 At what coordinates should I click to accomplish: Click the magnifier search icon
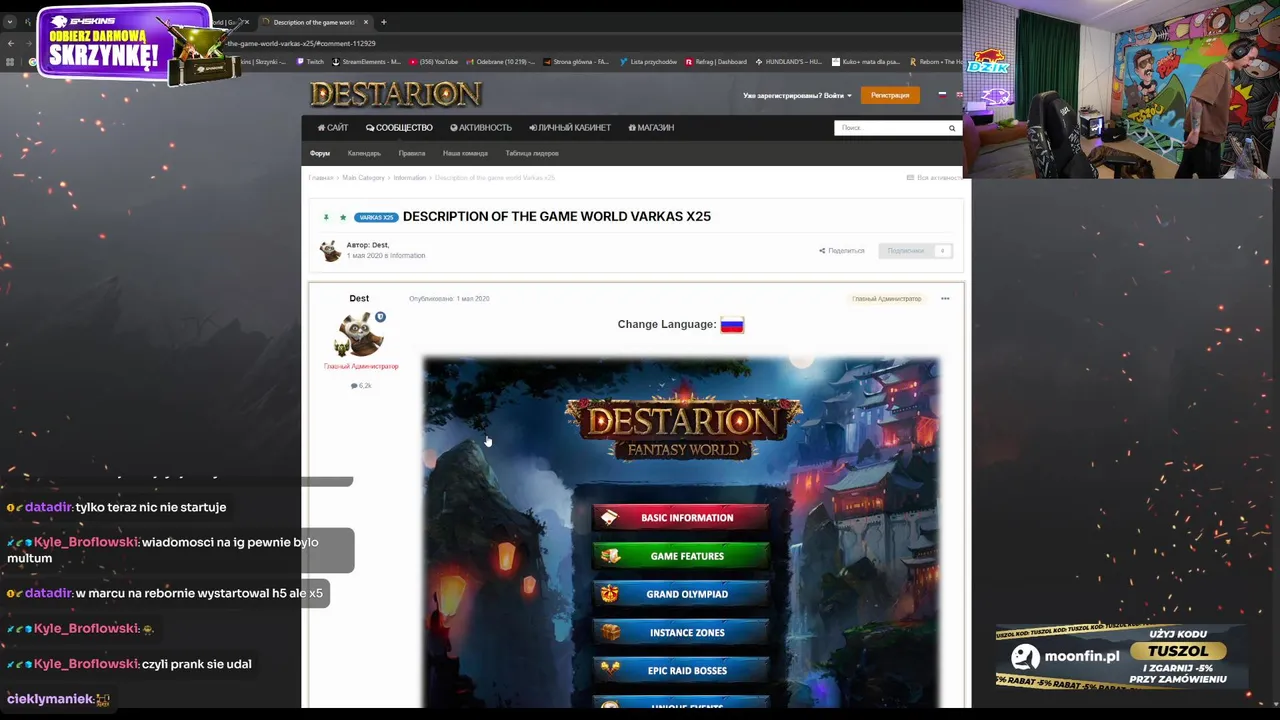952,128
